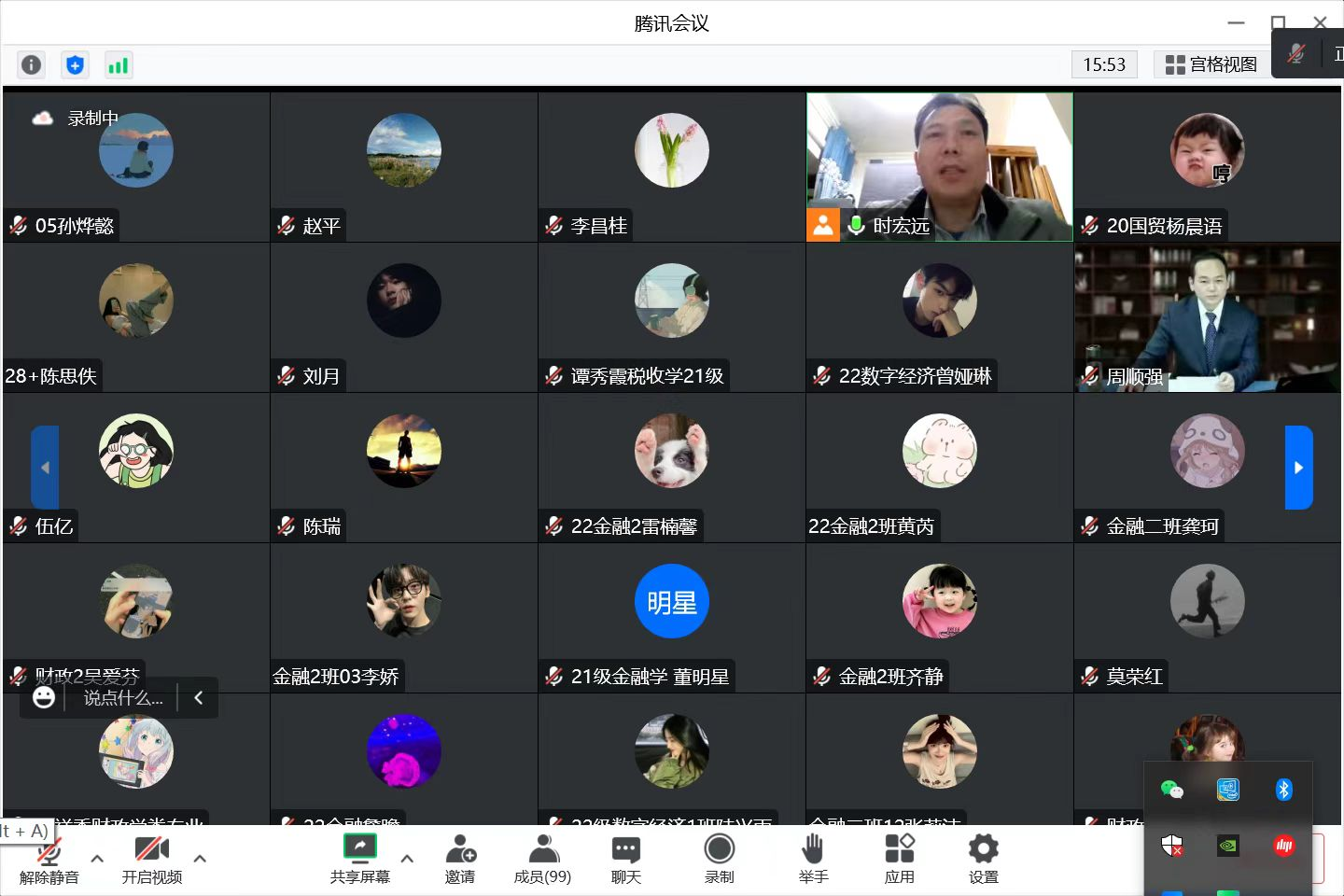Open the Members (成员) list
The width and height of the screenshot is (1344, 896).
point(542,859)
